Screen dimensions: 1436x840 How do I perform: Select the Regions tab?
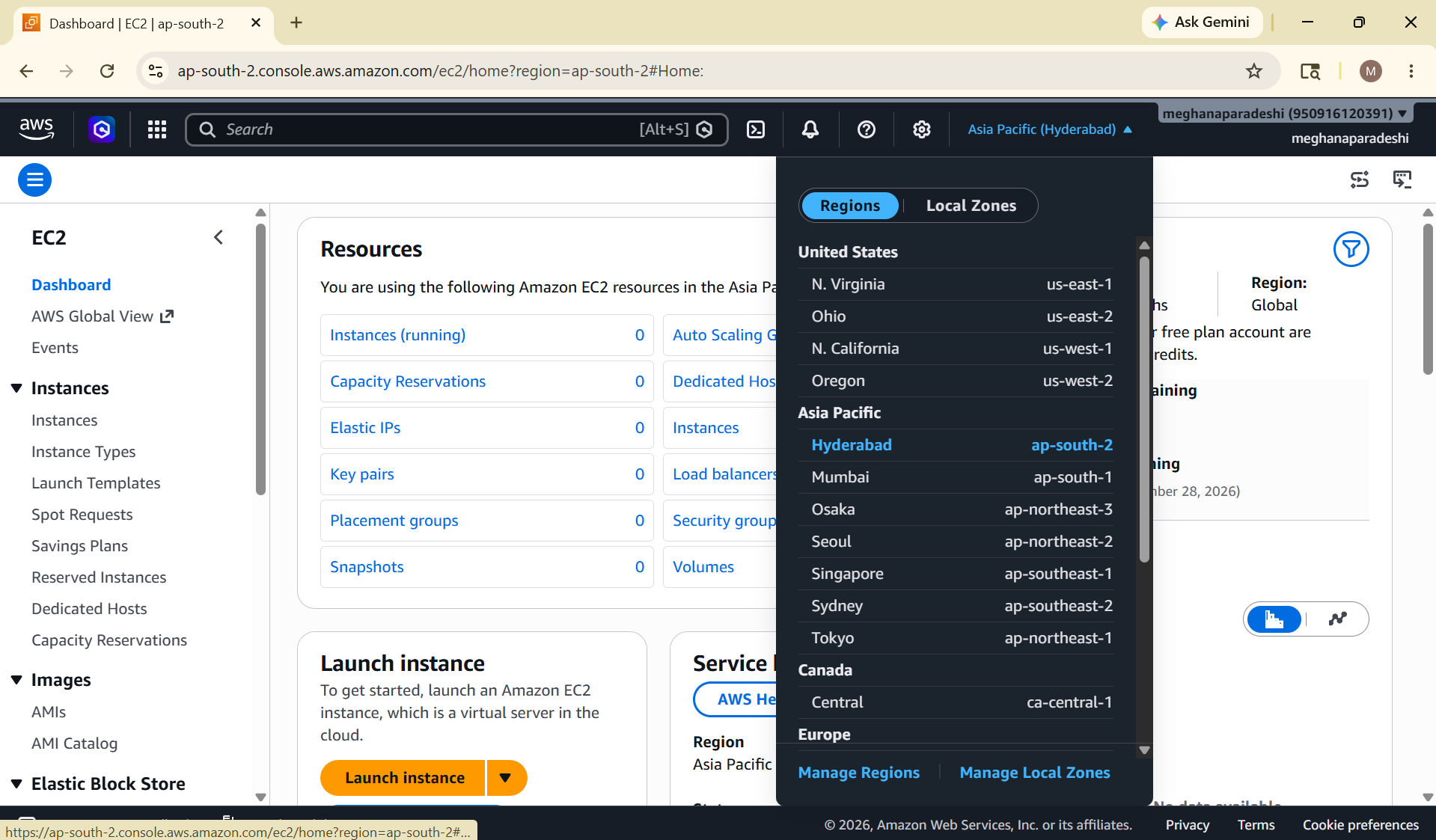[x=850, y=206]
